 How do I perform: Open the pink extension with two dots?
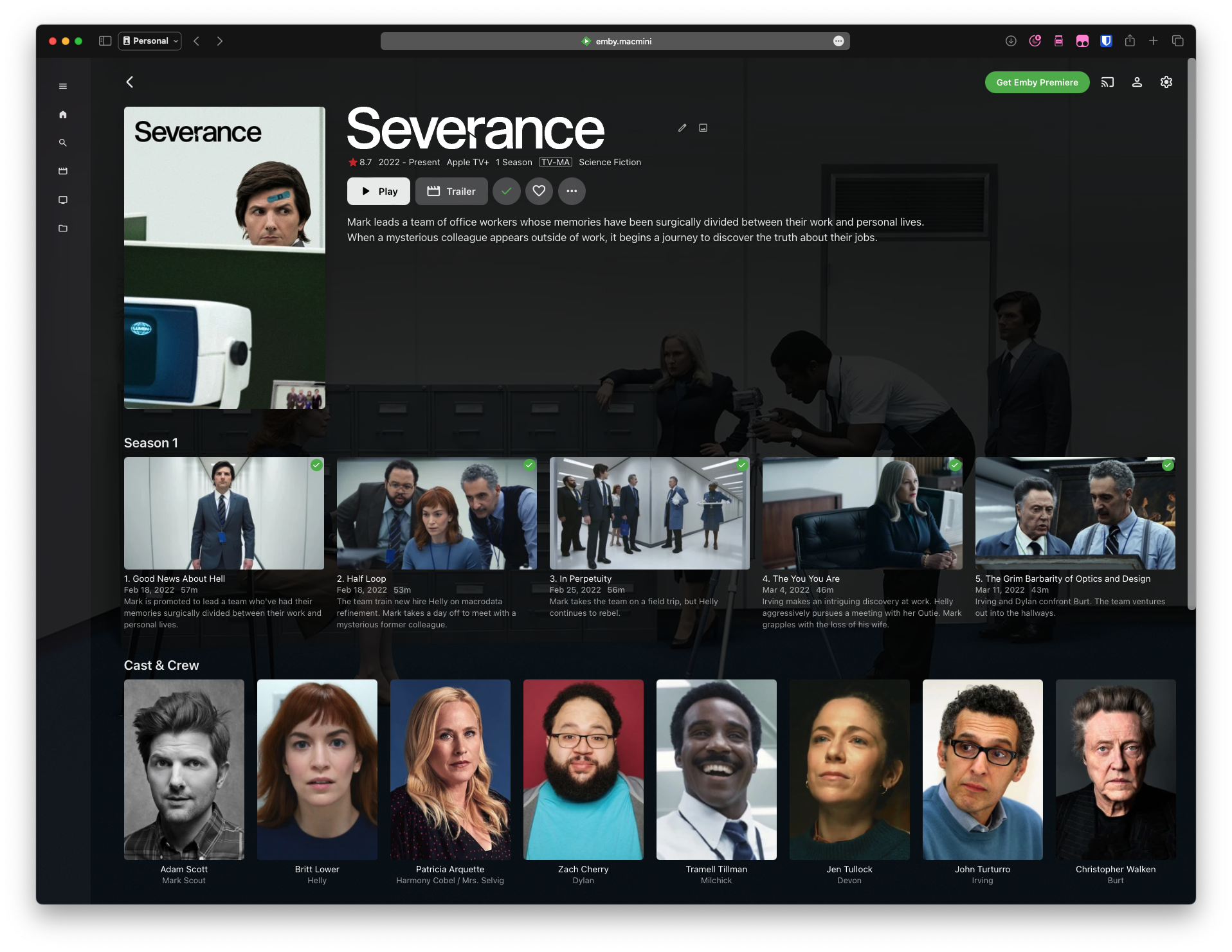(x=1082, y=41)
